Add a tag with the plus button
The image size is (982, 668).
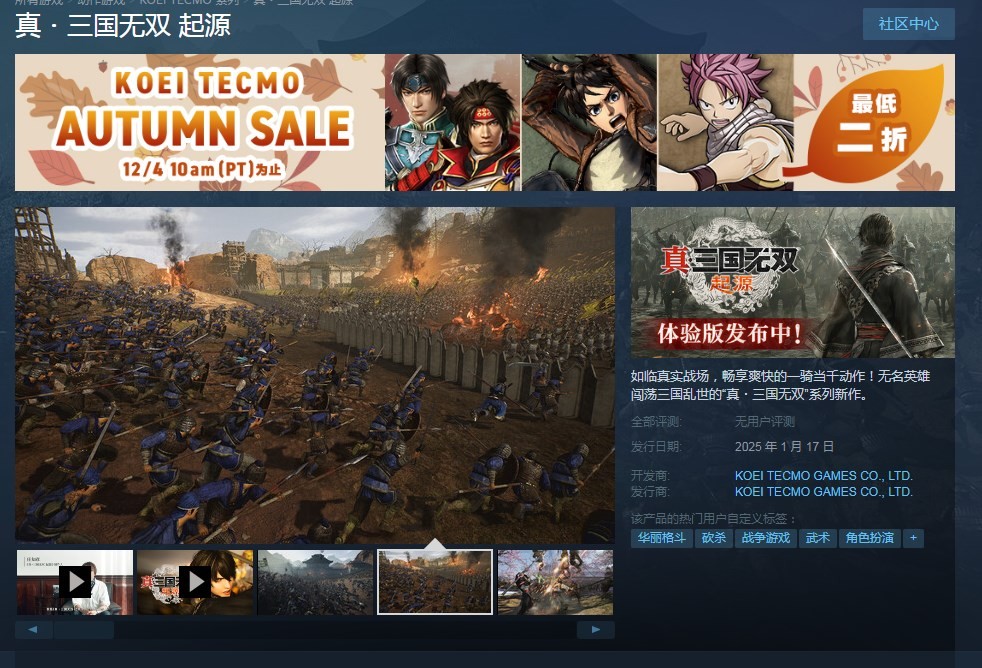tap(913, 538)
